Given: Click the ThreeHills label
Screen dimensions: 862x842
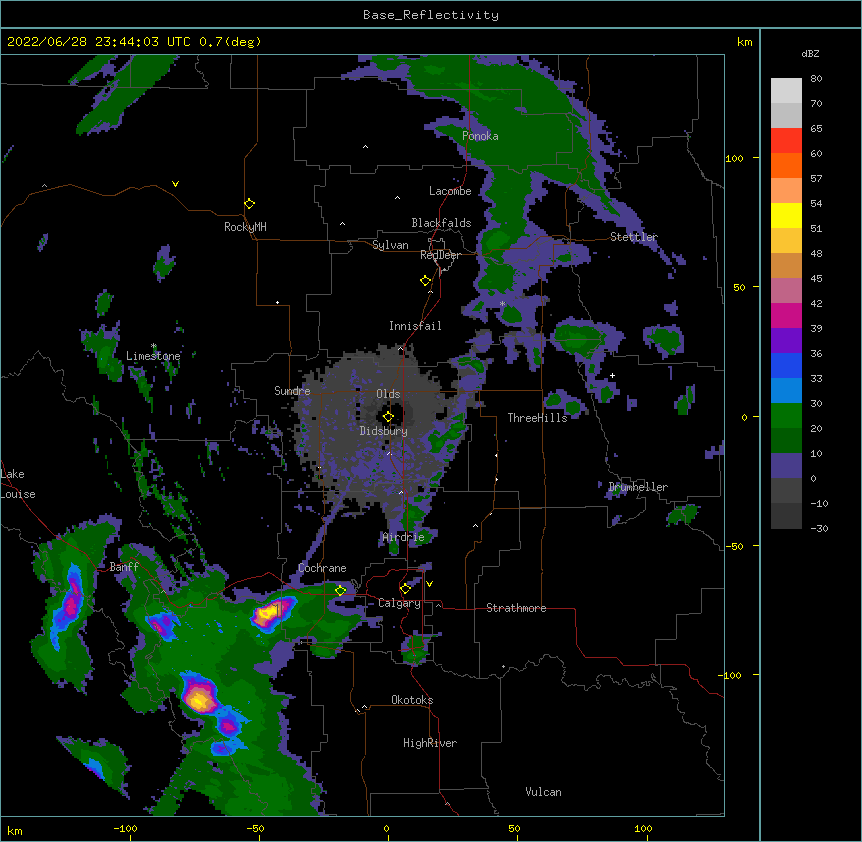Looking at the screenshot, I should pyautogui.click(x=537, y=418).
